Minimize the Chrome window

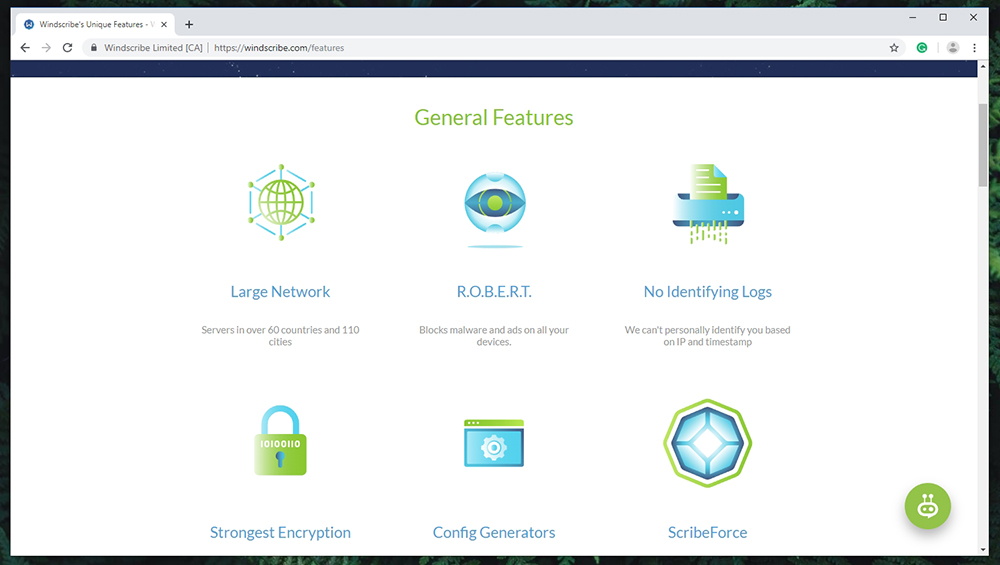(913, 17)
